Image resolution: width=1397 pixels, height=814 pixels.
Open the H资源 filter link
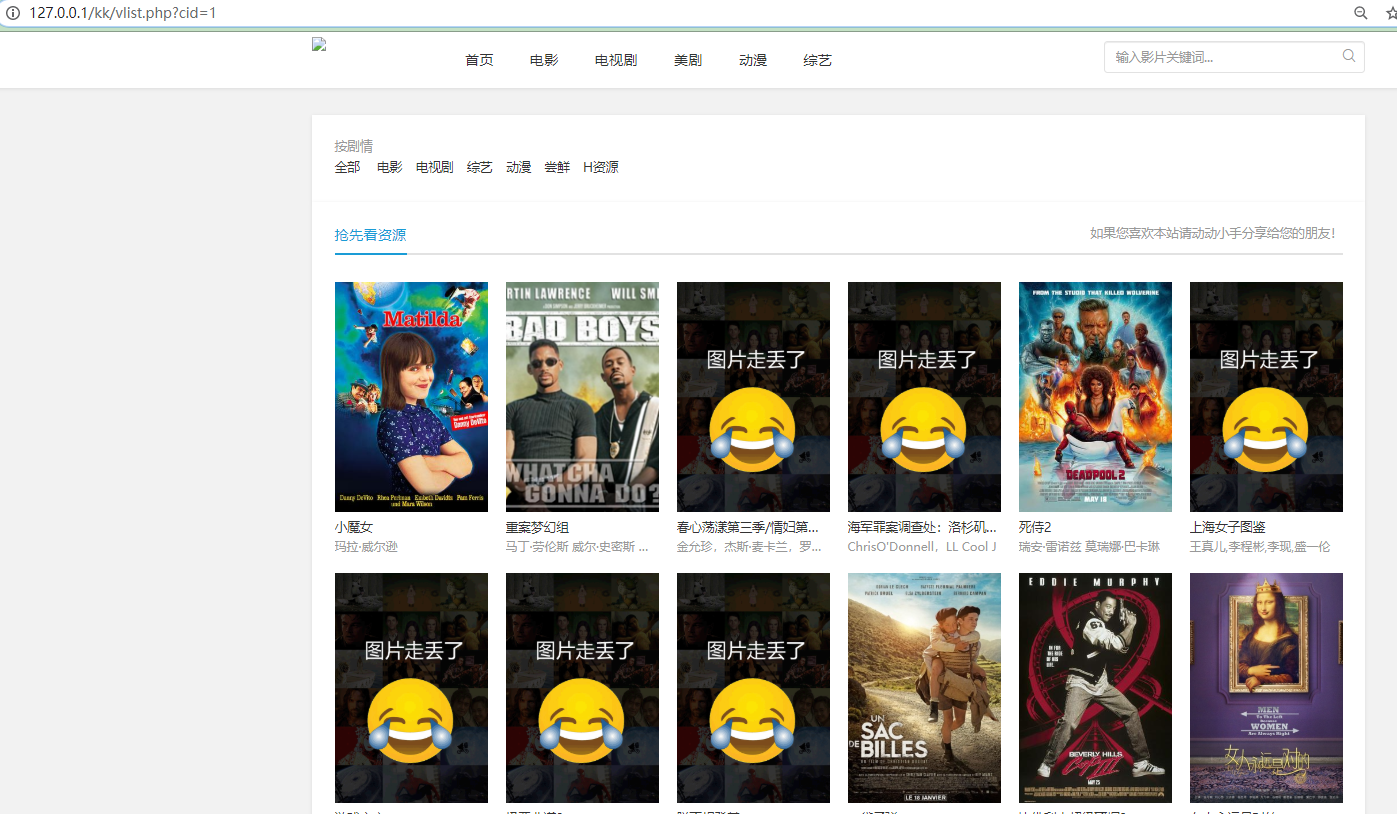click(601, 167)
